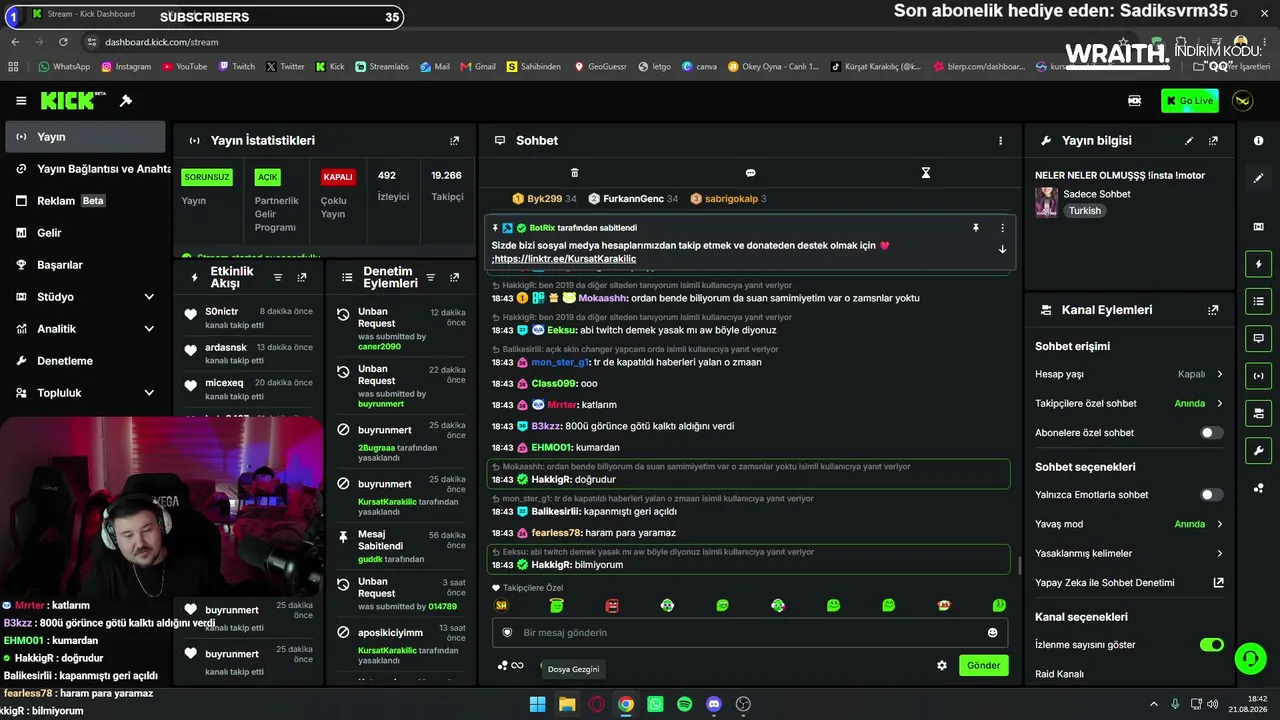
Task: Open the pinned message three-dot options
Action: 1002,228
